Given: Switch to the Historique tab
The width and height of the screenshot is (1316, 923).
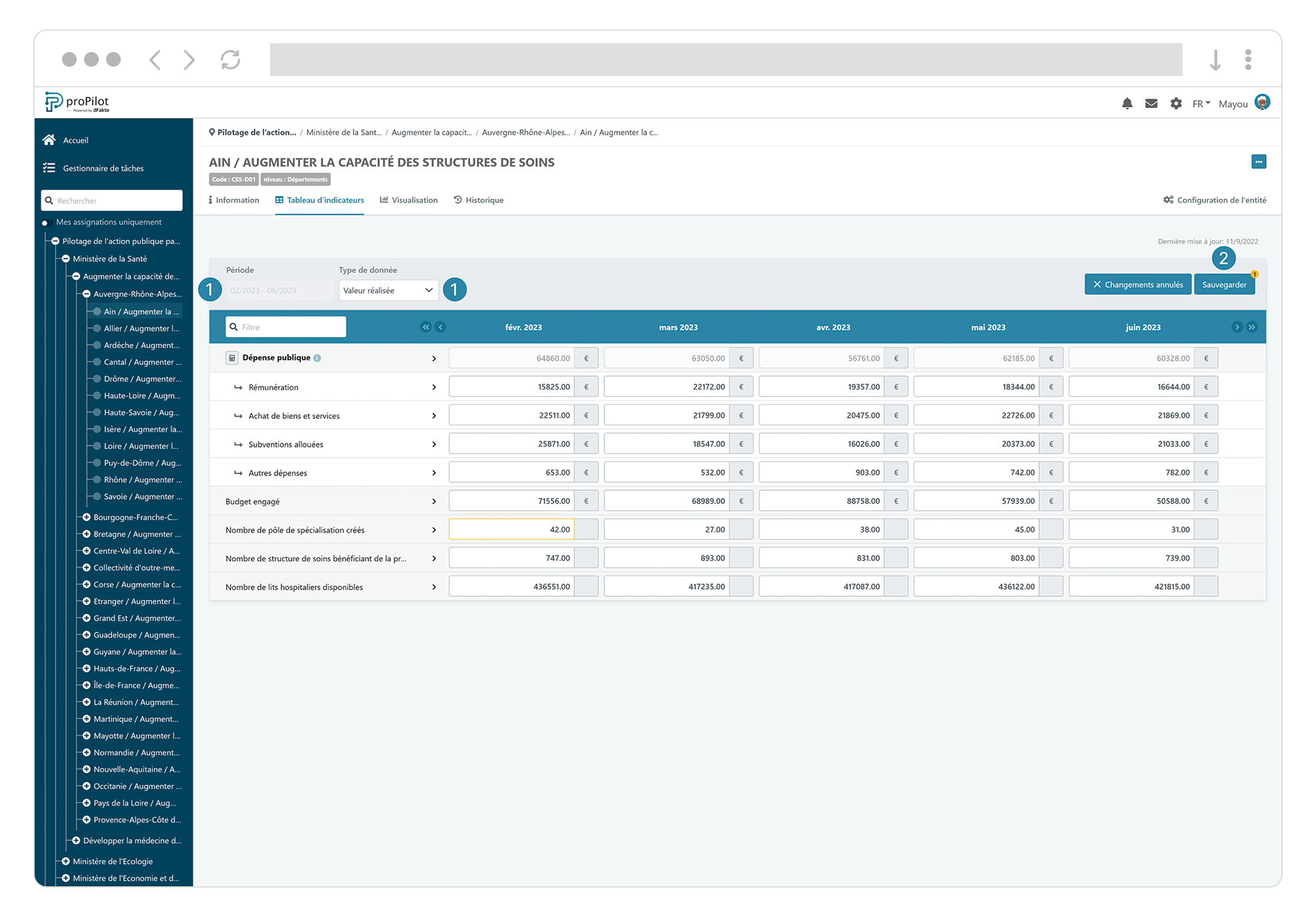Looking at the screenshot, I should pos(478,200).
